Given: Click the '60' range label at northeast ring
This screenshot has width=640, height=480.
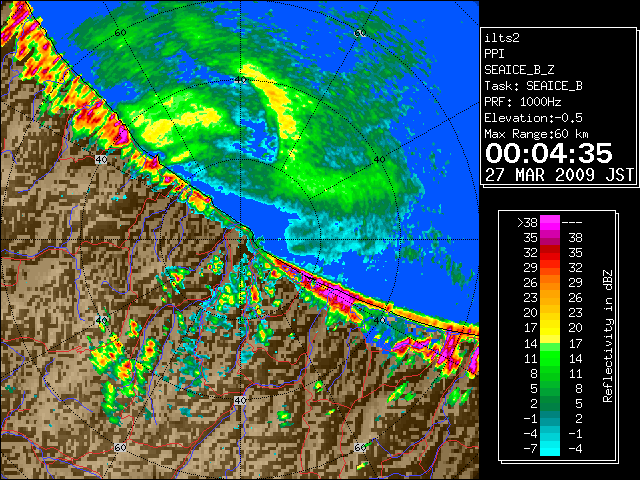Looking at the screenshot, I should [x=360, y=33].
